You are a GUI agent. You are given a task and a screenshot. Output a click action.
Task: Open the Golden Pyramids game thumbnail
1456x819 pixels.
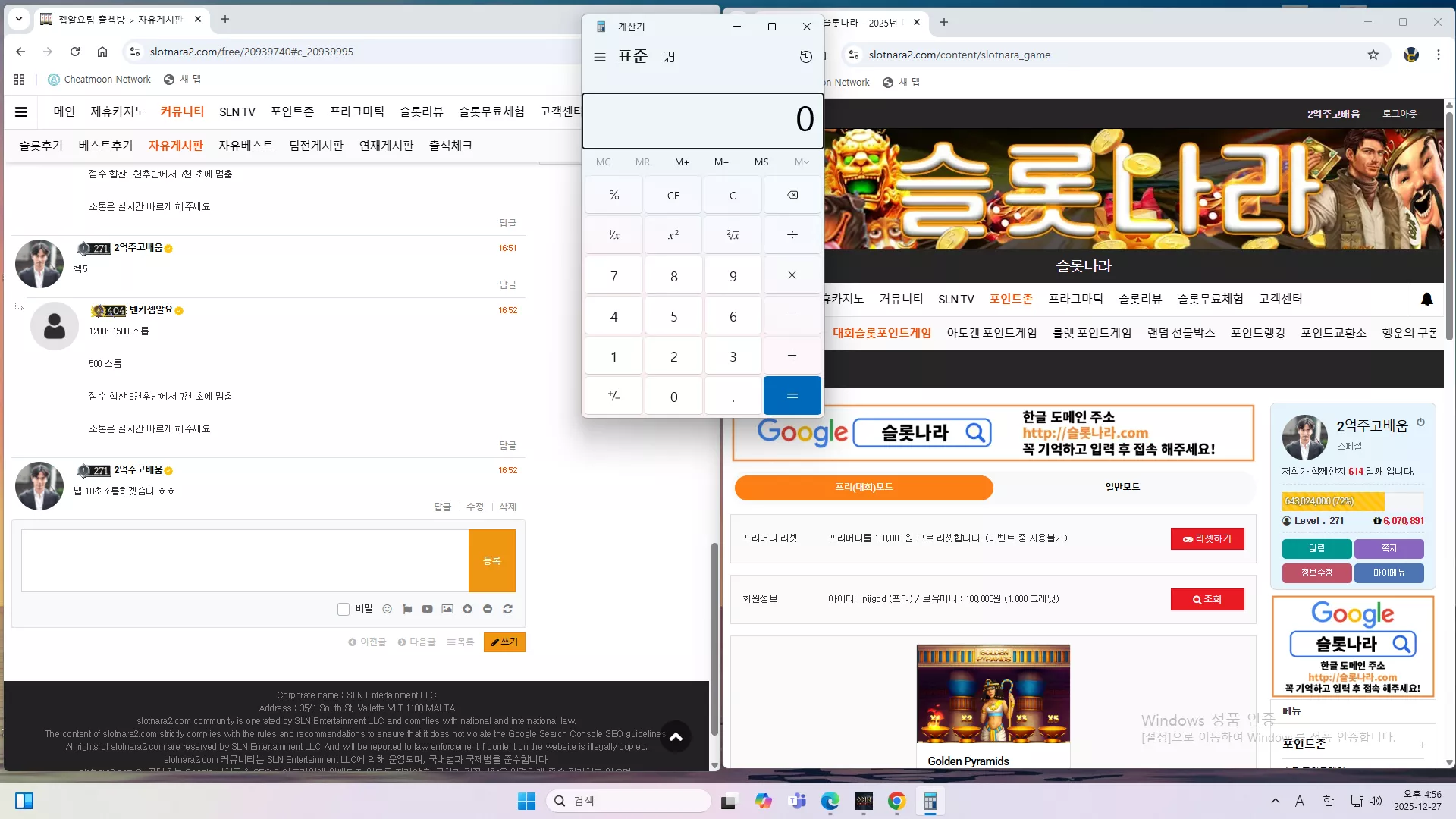pos(993,694)
